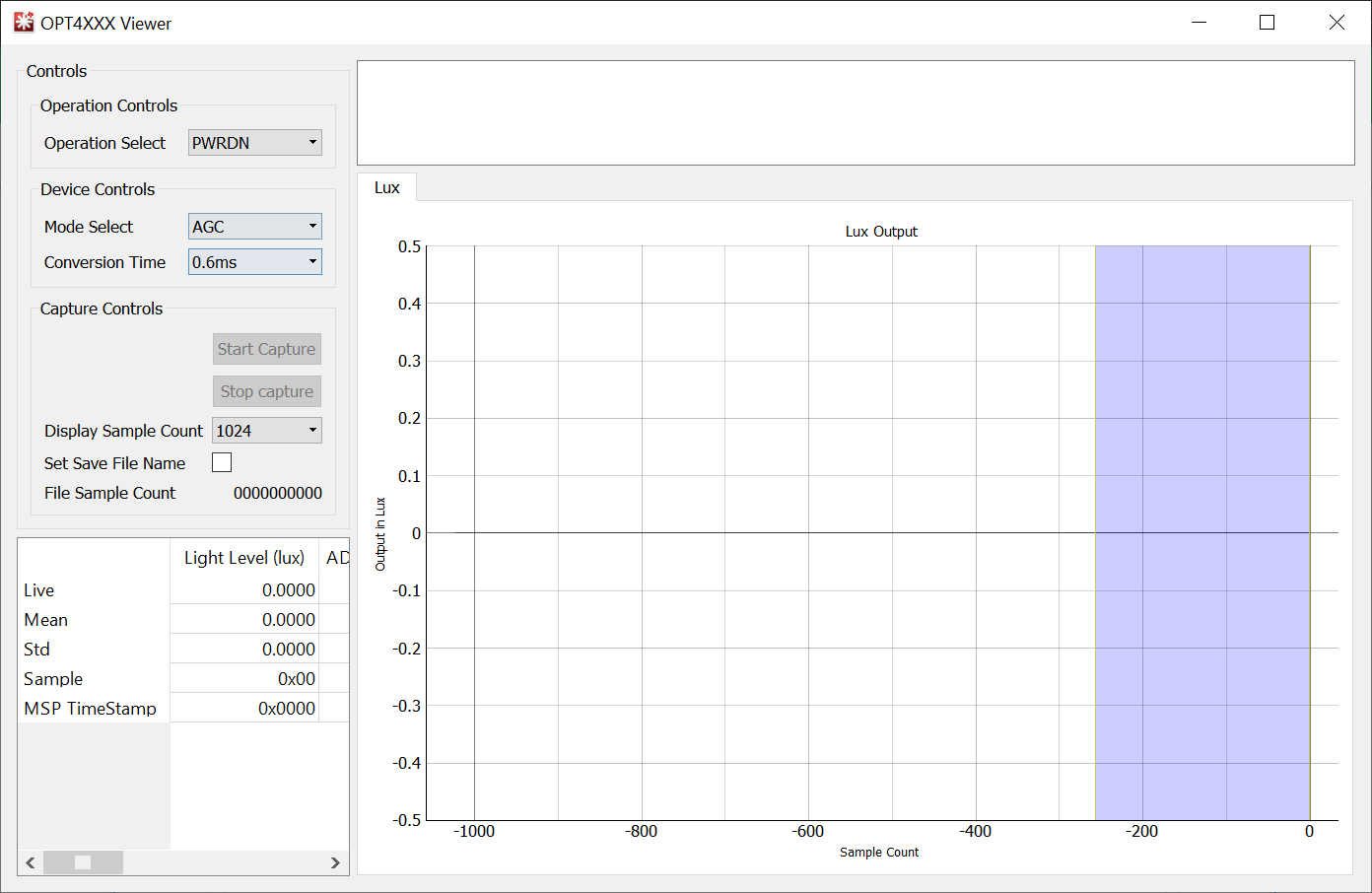Maximize the OPT4XXX Viewer window

coord(1268,23)
